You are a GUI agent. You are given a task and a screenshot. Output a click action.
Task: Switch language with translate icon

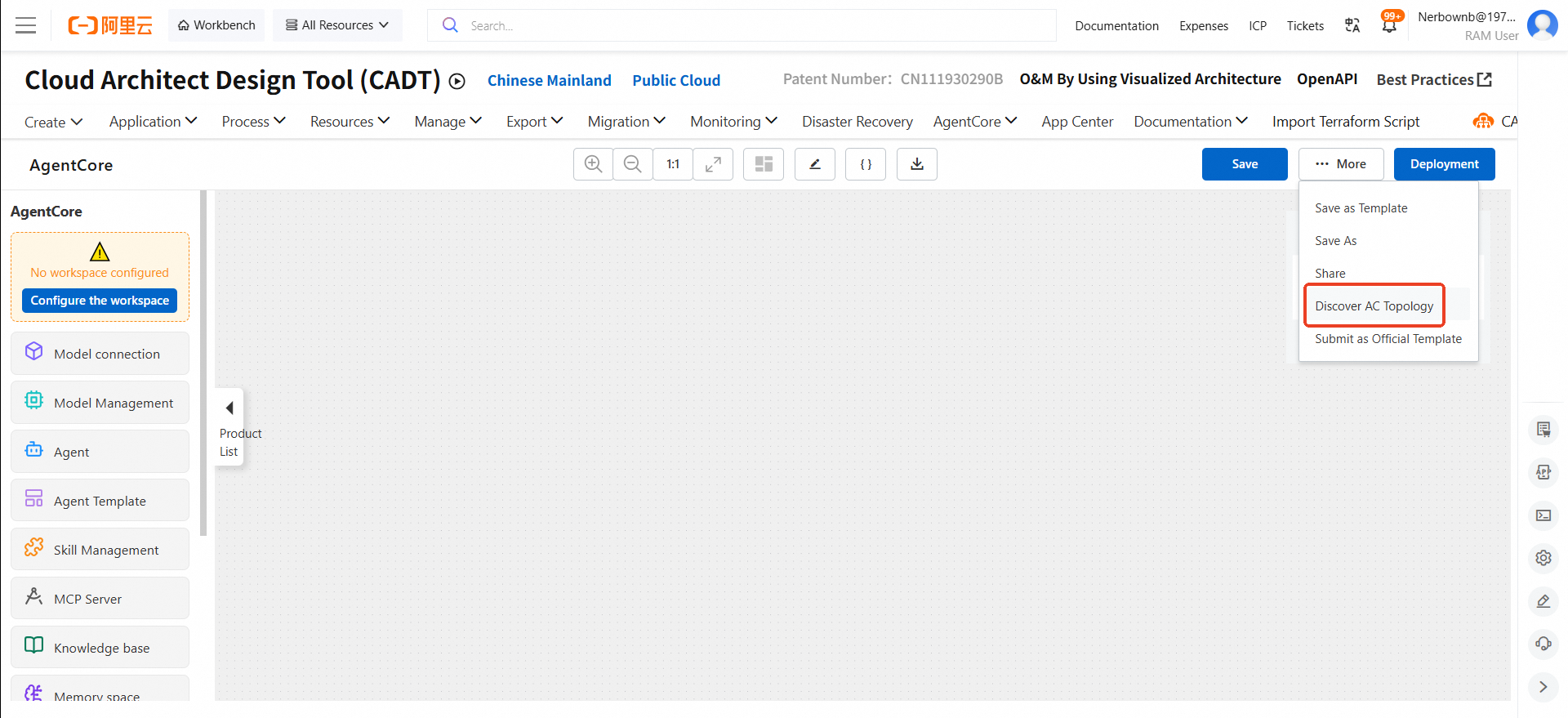[x=1352, y=25]
